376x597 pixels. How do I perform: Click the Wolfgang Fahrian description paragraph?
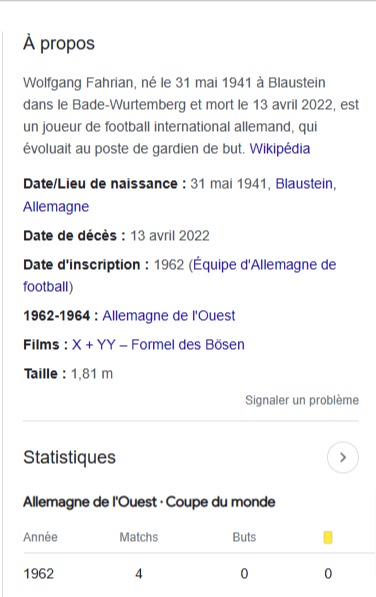pyautogui.click(x=191, y=115)
